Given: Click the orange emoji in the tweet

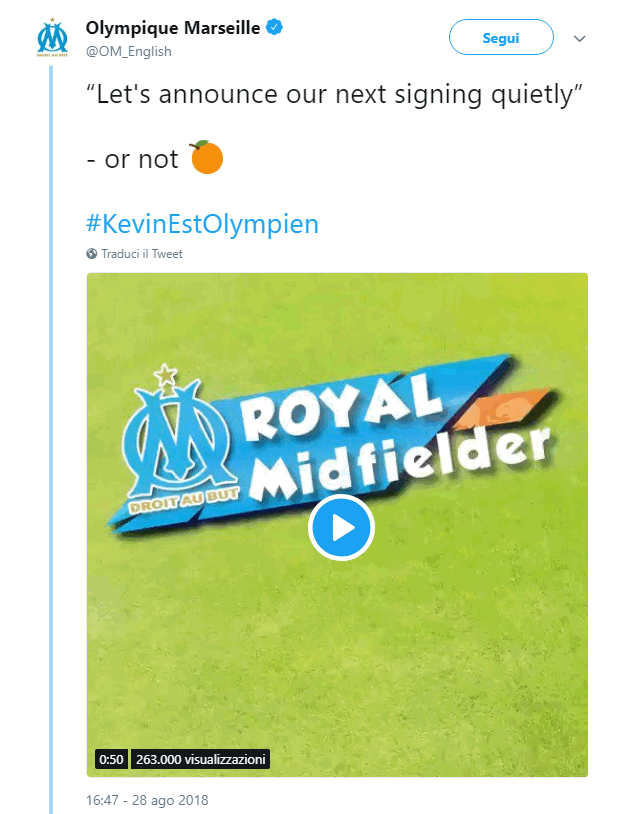Looking at the screenshot, I should click(x=207, y=158).
